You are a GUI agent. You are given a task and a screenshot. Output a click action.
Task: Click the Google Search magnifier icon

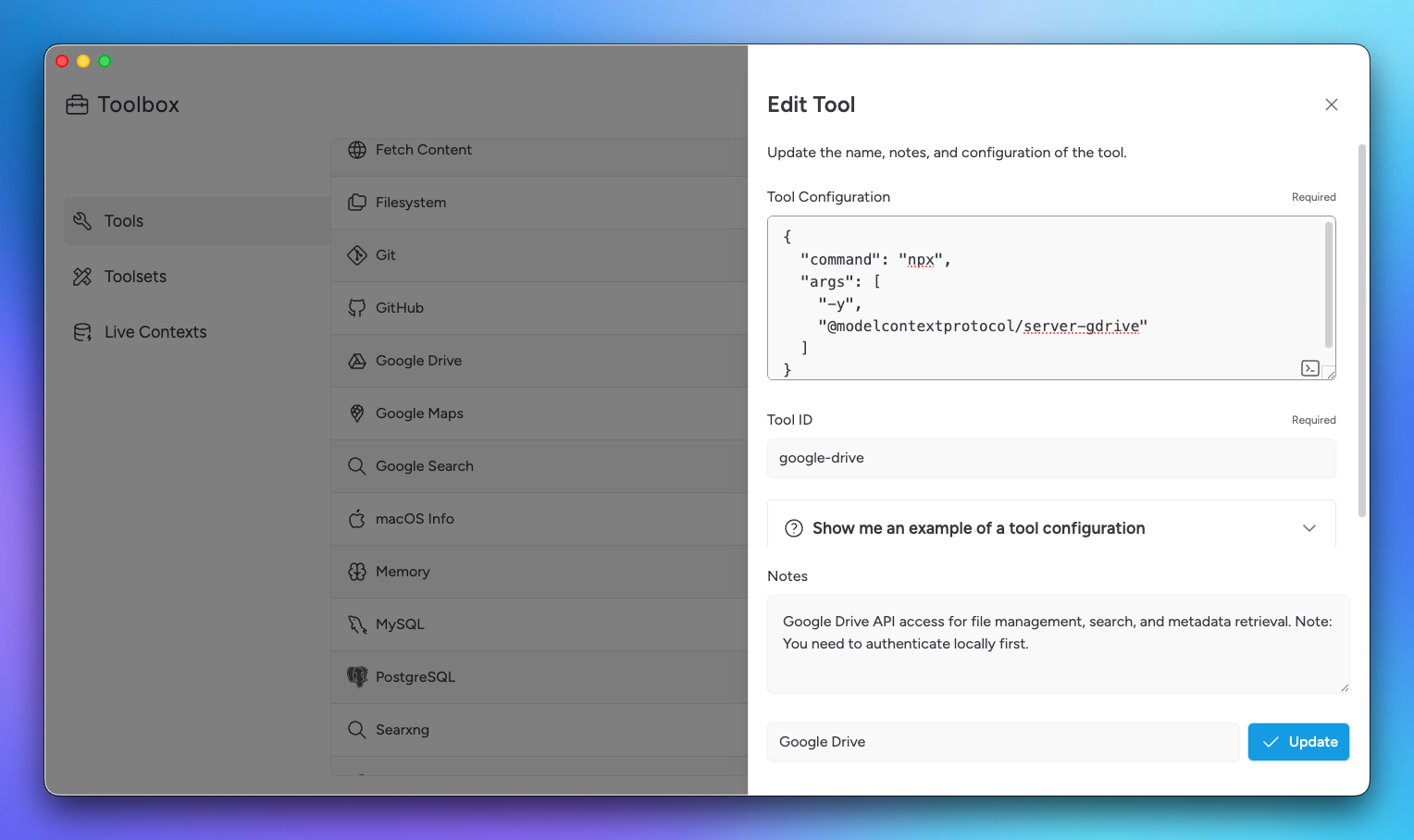pos(357,465)
